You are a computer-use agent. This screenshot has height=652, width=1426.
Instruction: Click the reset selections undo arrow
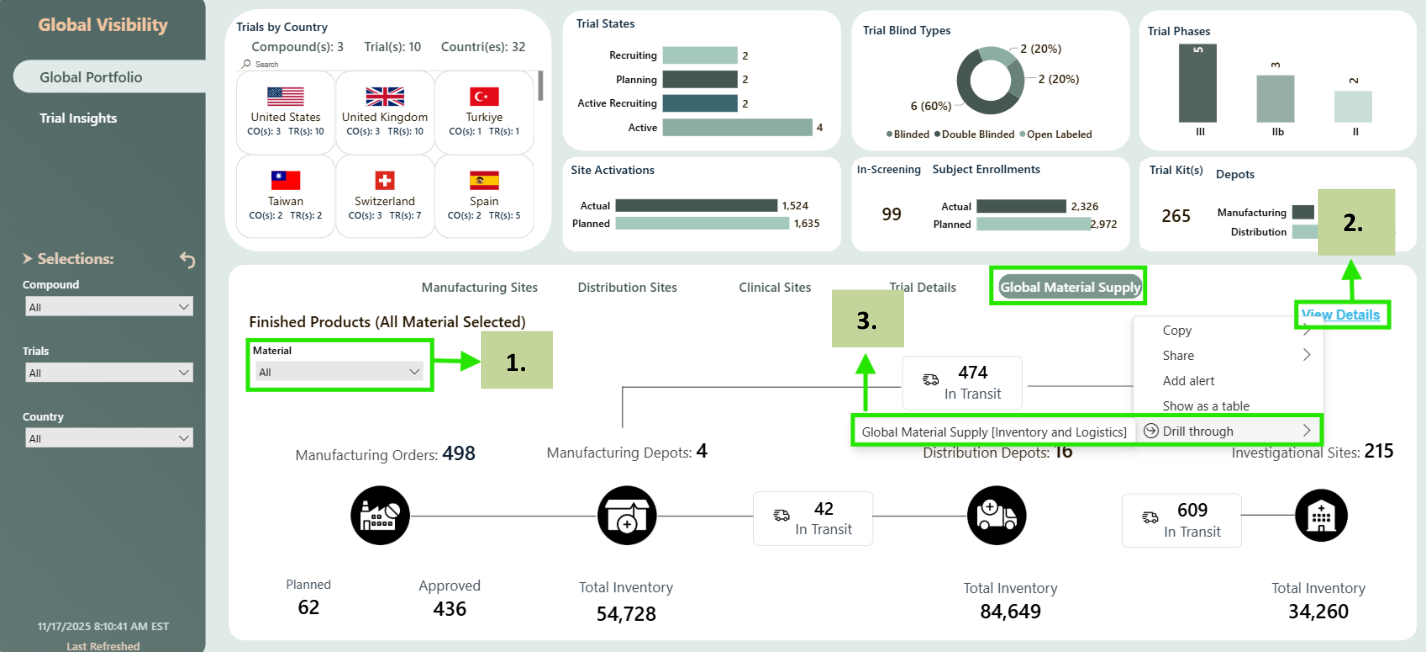pos(187,260)
